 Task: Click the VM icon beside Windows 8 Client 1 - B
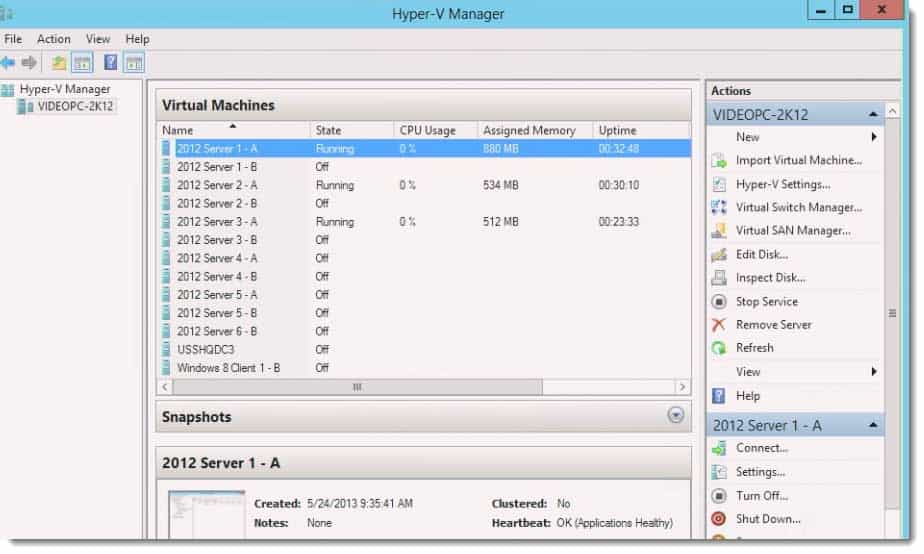click(x=166, y=368)
